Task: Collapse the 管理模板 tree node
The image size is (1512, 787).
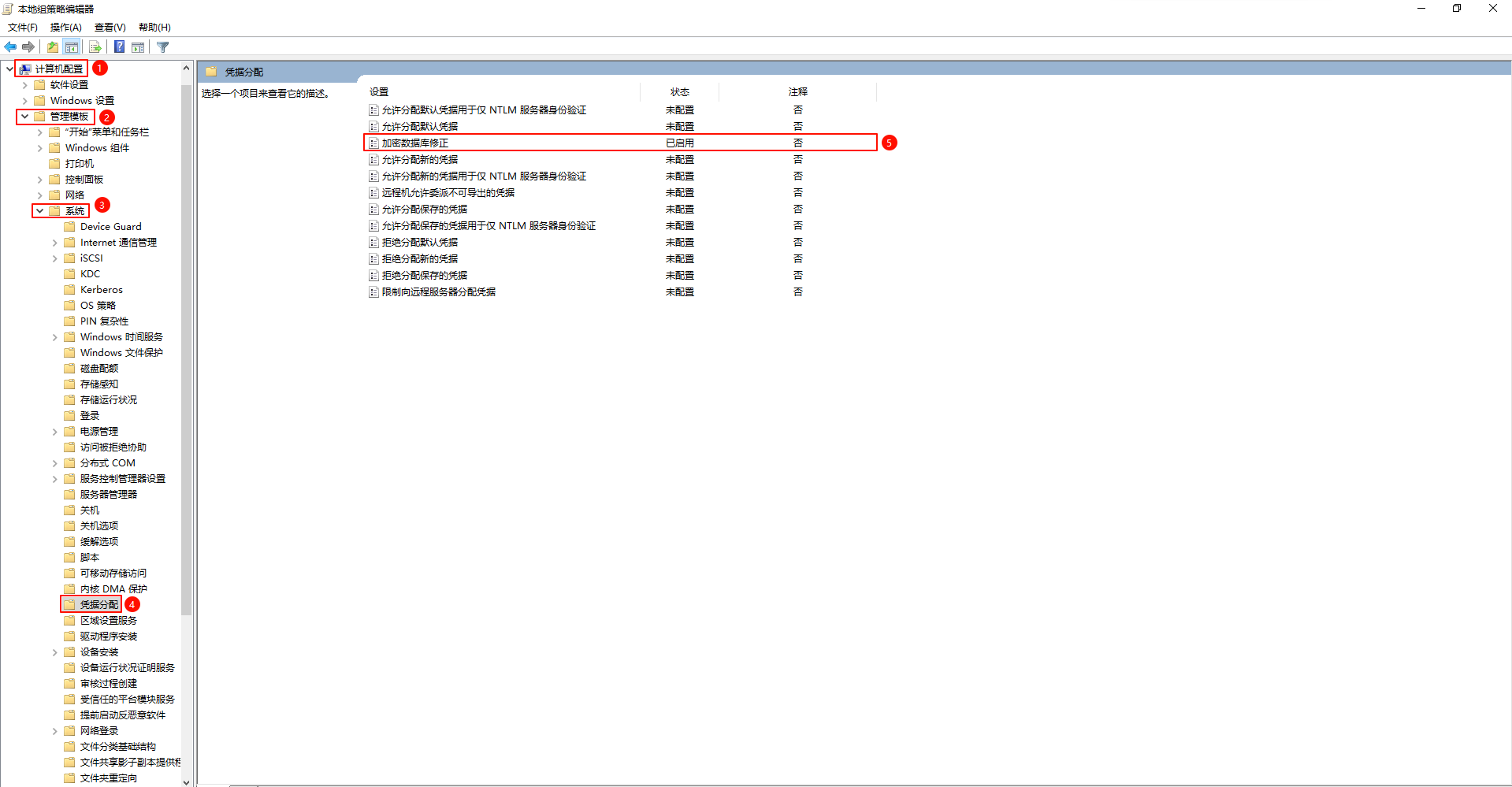Action: point(24,117)
